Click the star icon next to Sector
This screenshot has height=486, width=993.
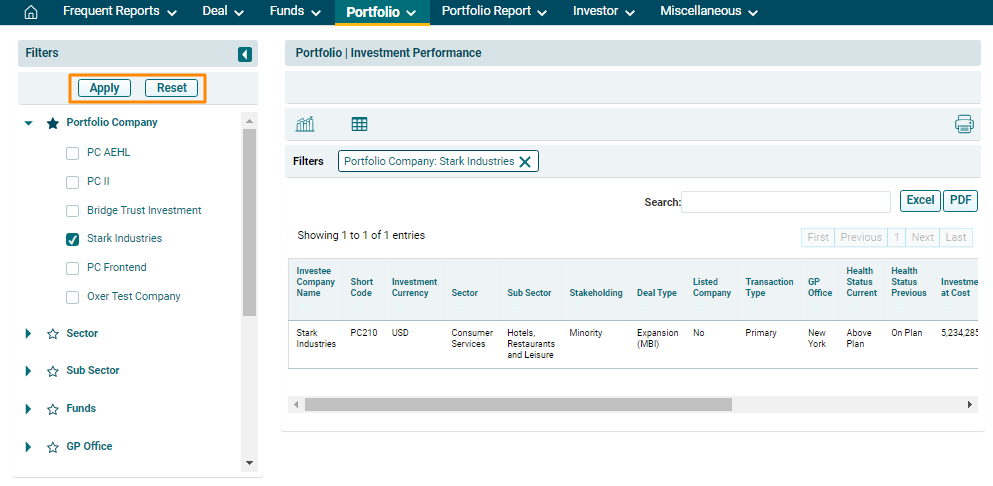click(x=53, y=334)
